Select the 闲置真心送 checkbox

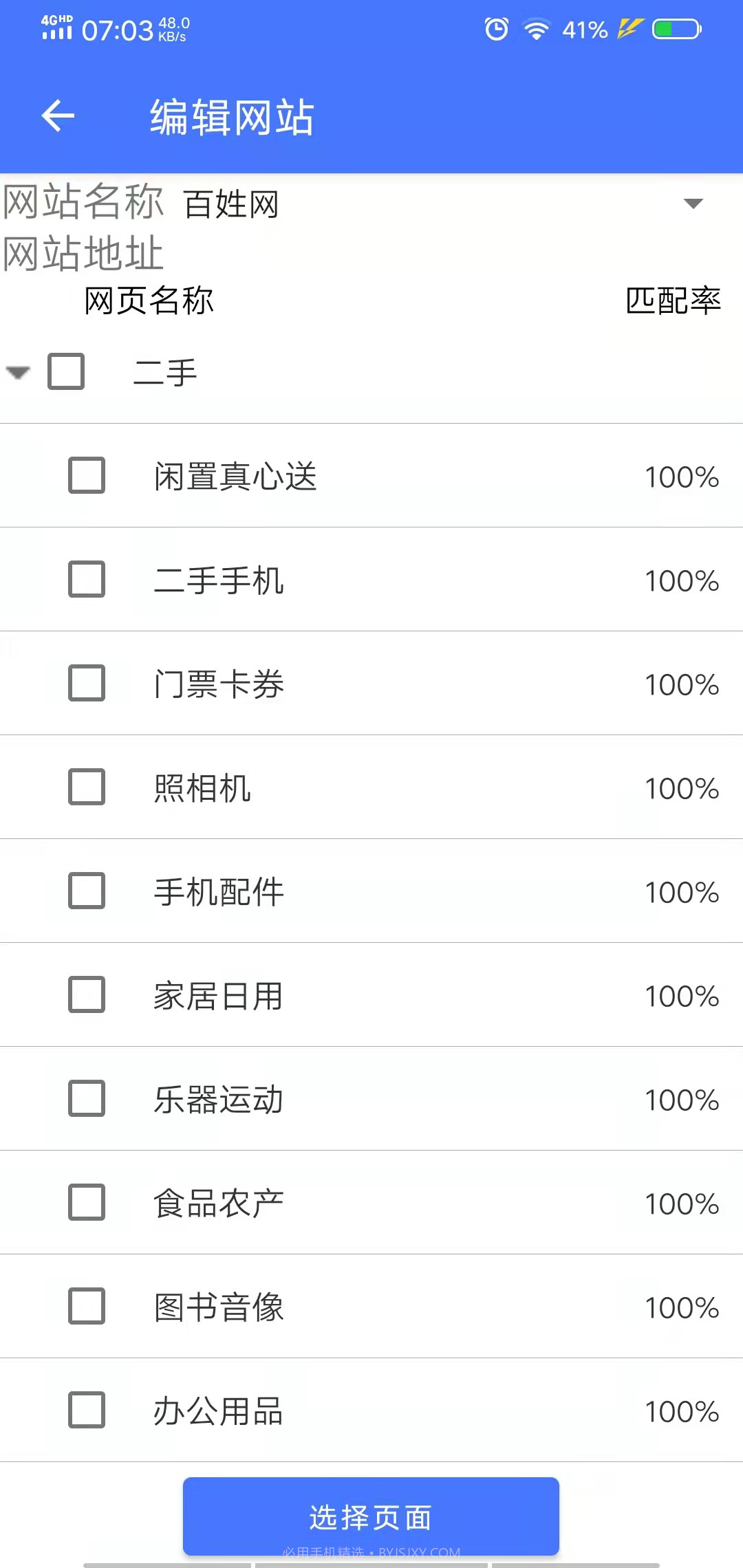point(87,475)
